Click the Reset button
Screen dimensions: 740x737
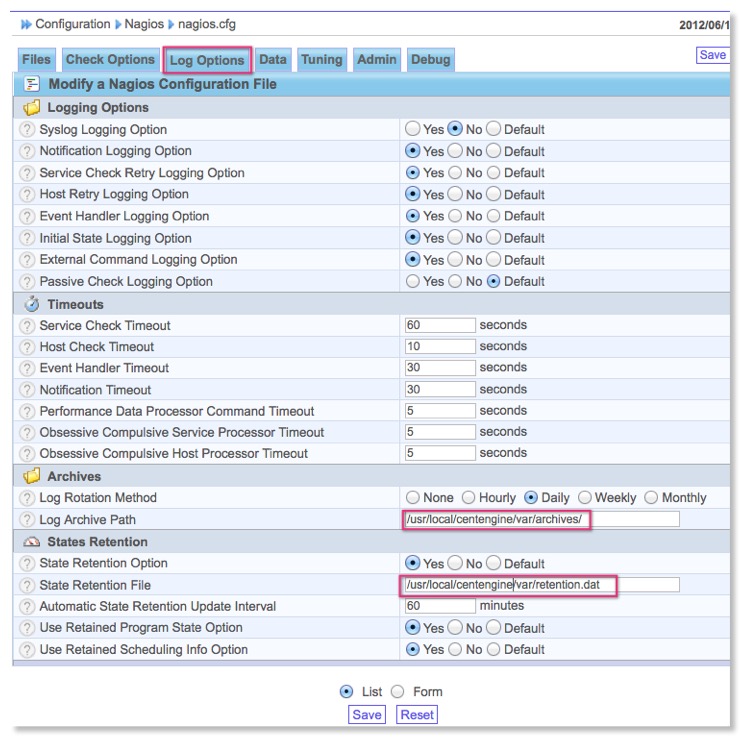coord(417,715)
